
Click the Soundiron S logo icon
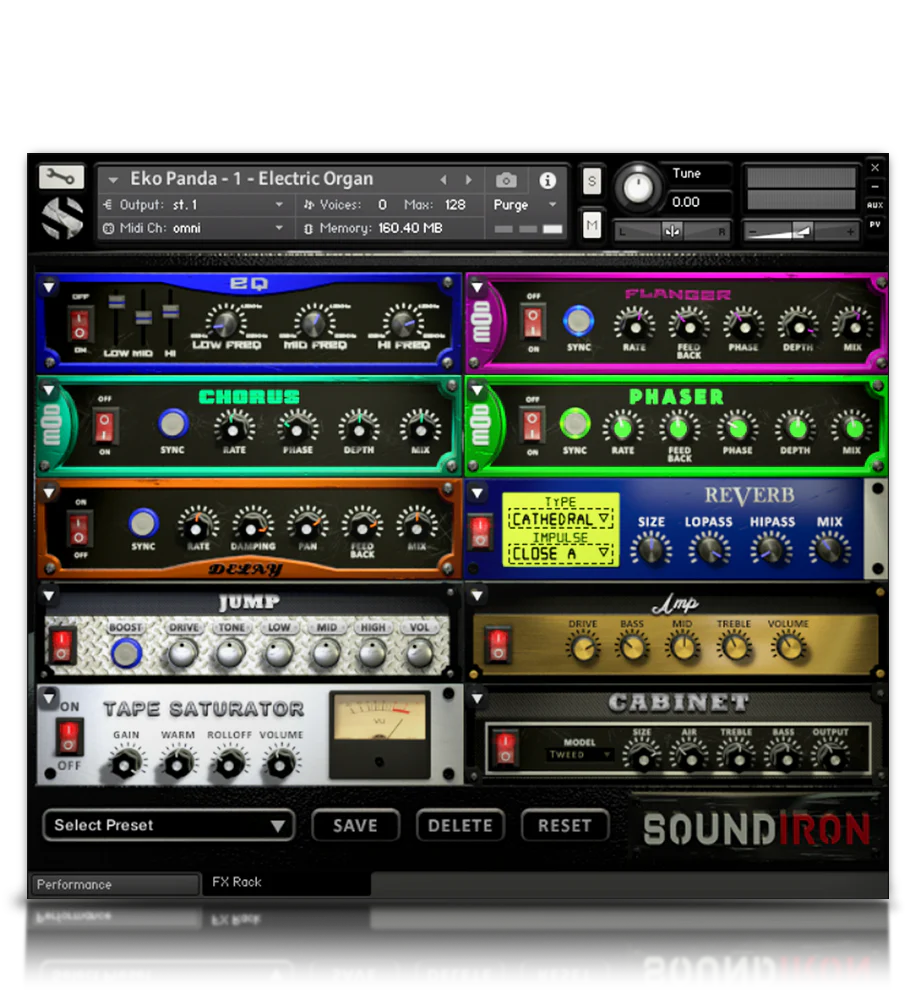(62, 218)
